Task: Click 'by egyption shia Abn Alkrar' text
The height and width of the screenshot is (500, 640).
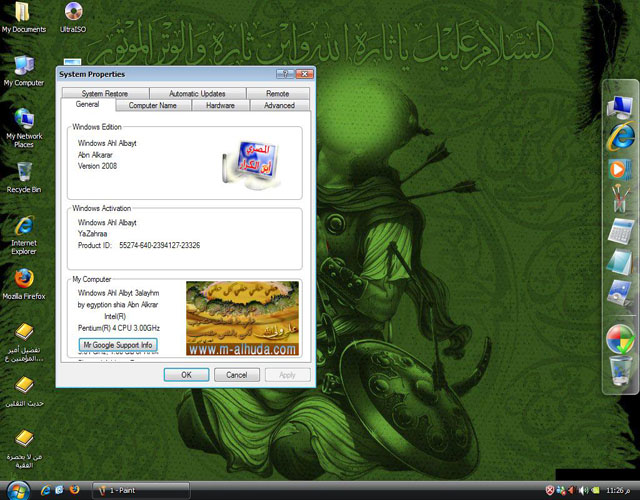Action: click(118, 304)
